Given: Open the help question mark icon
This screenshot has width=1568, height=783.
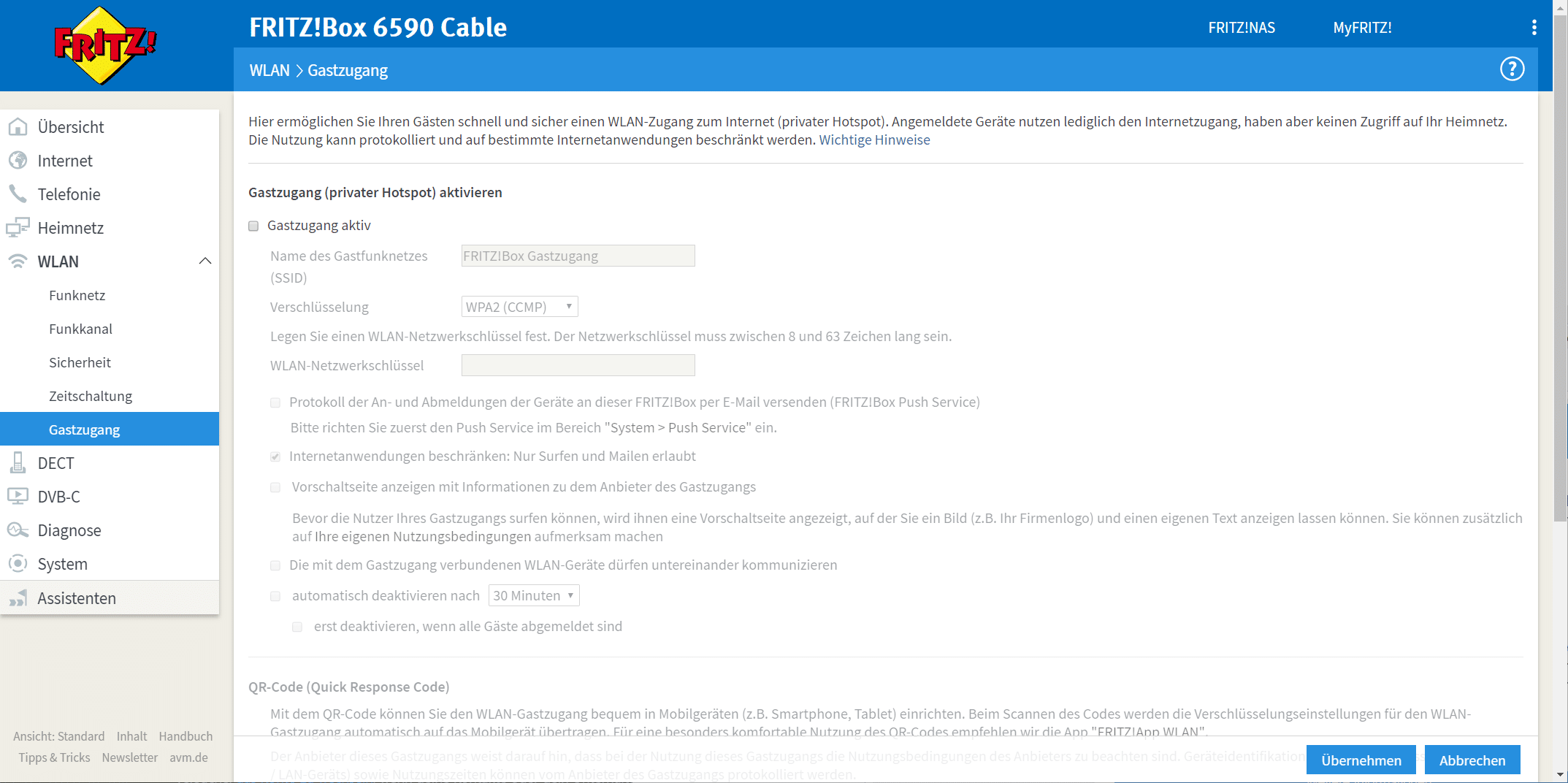Looking at the screenshot, I should tap(1512, 69).
